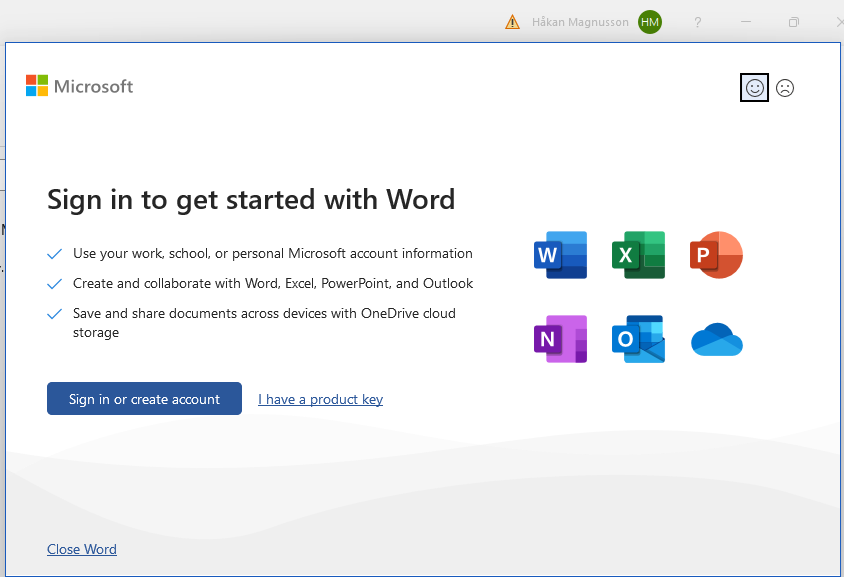
Task: Restore down the Word window
Action: [x=793, y=22]
